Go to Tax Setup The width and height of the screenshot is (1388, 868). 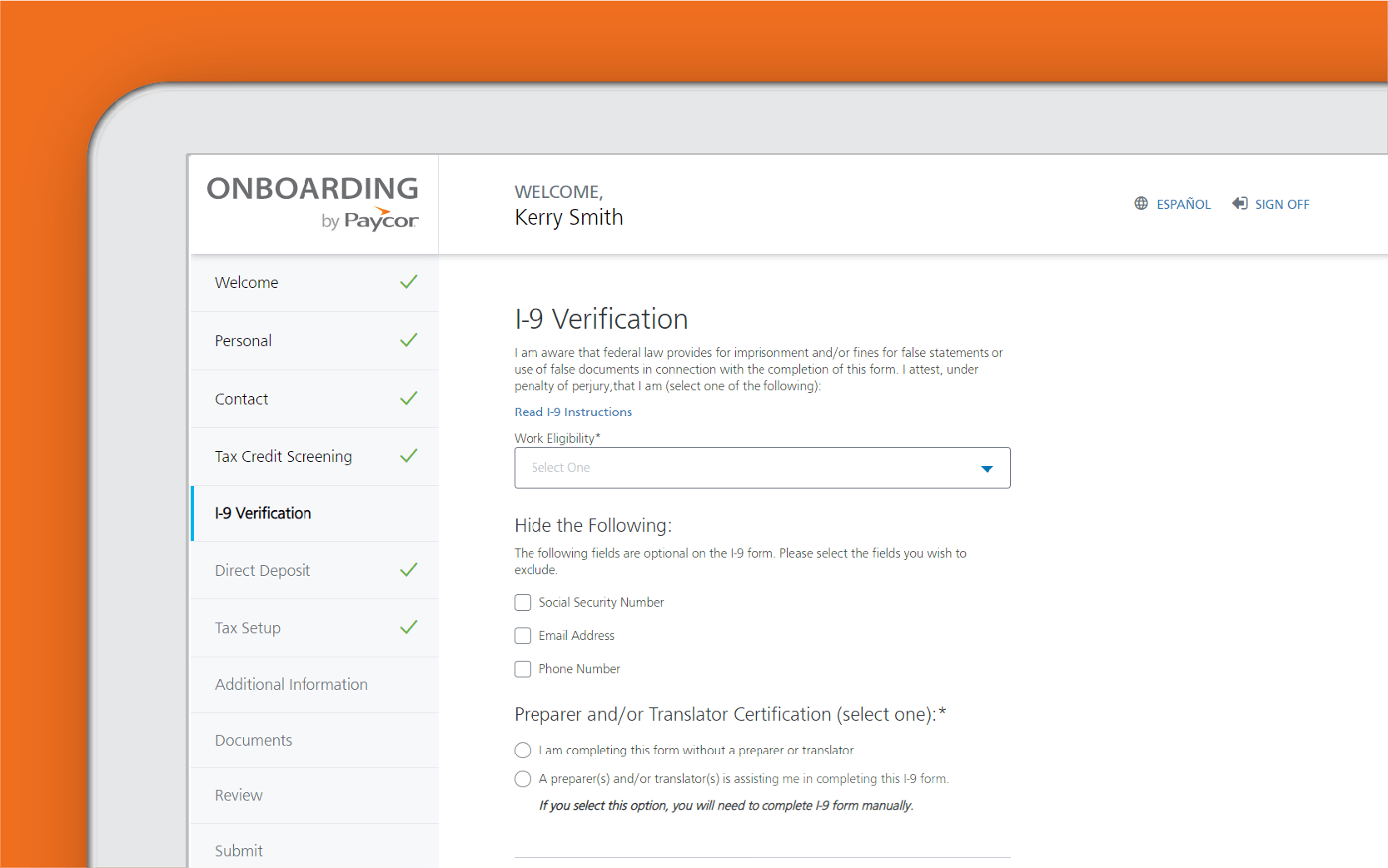tap(315, 628)
